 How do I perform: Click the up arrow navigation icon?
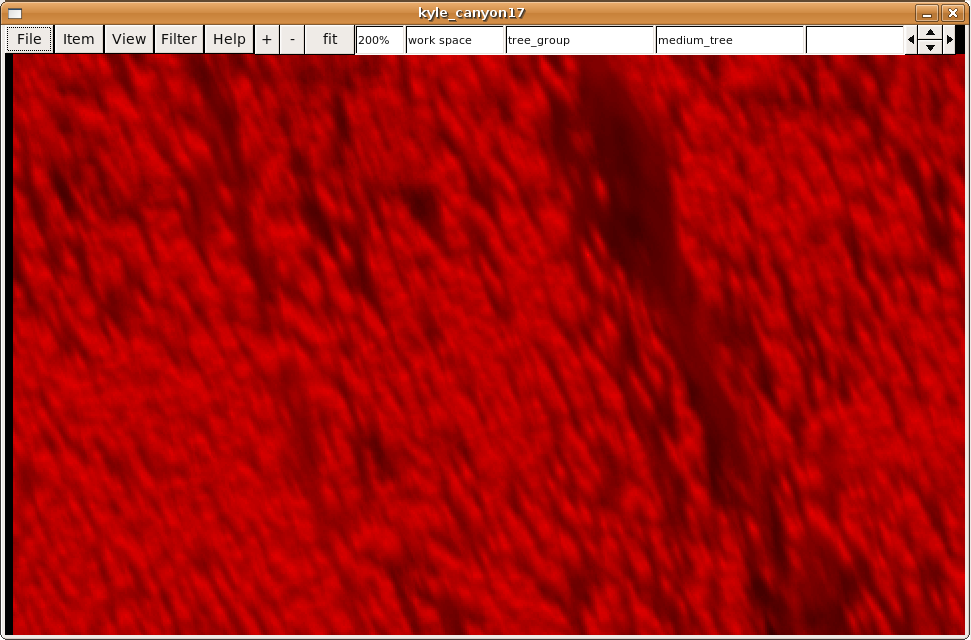930,33
